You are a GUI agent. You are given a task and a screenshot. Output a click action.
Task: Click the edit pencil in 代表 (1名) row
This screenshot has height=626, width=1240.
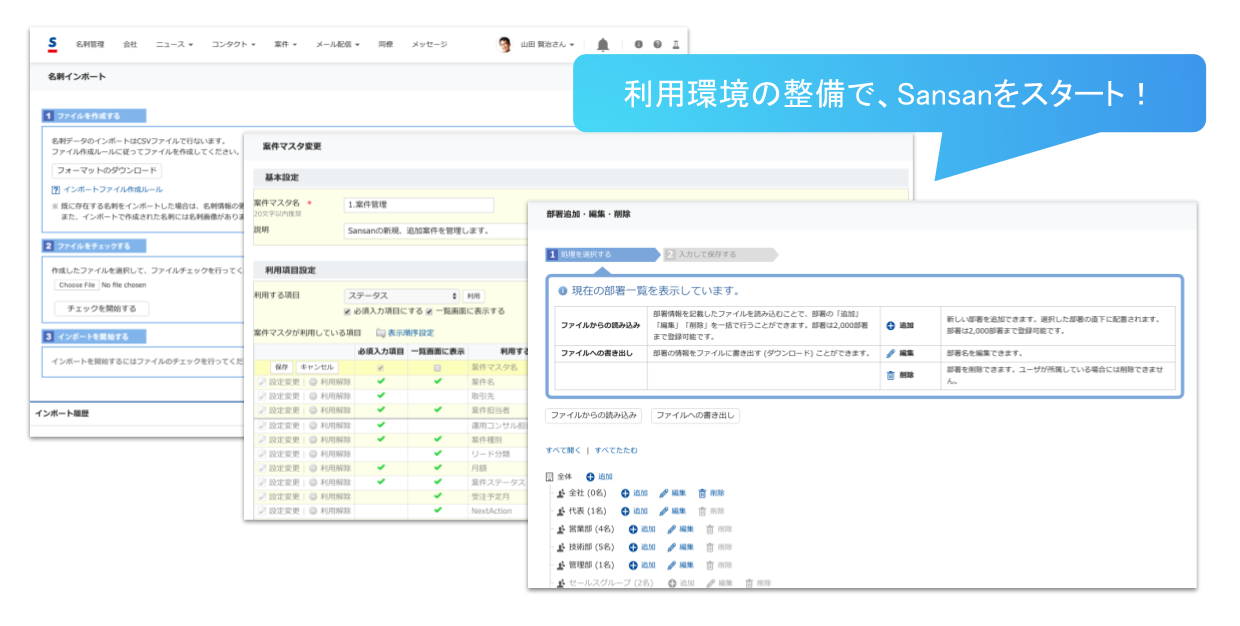664,511
